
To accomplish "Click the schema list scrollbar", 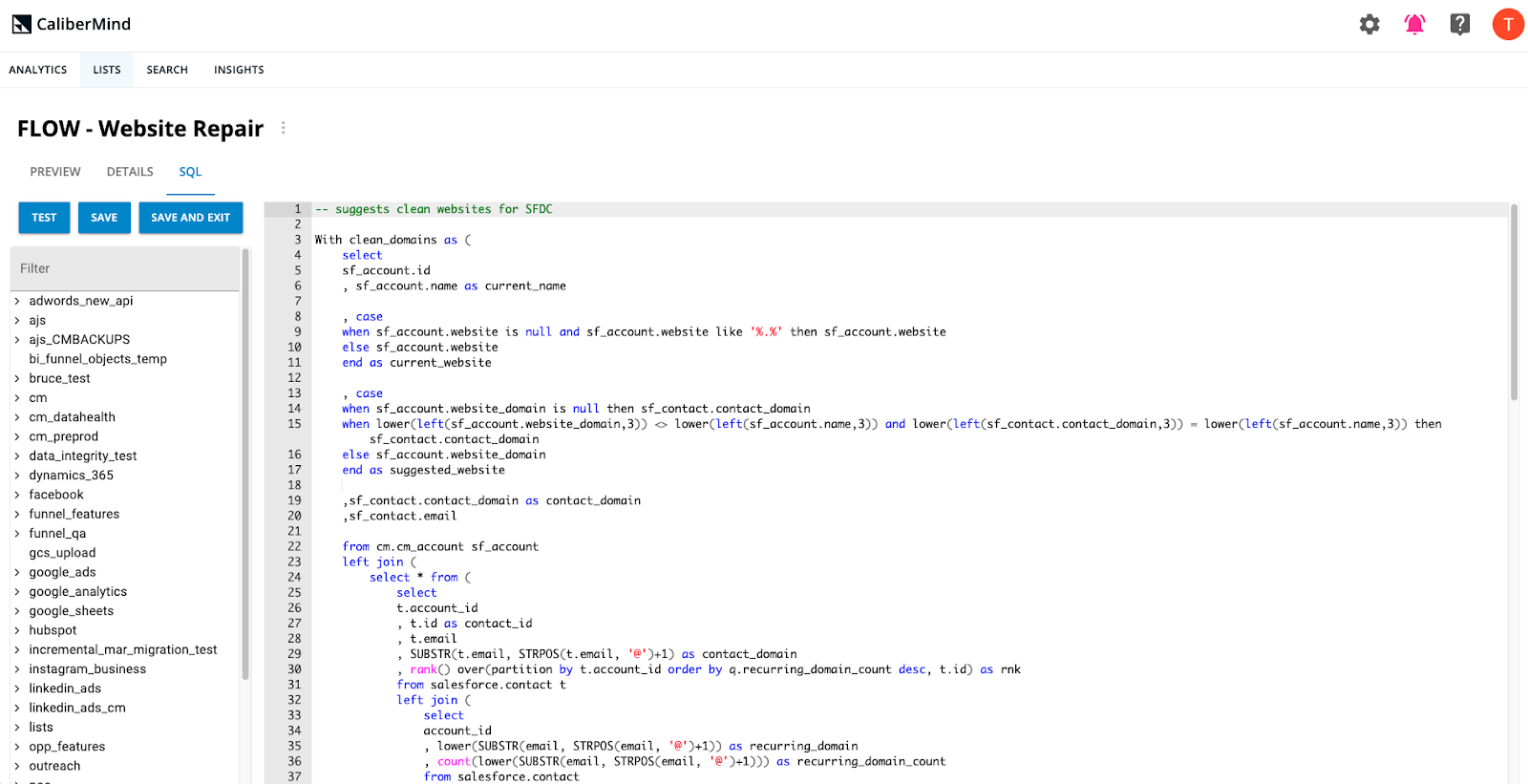I will click(x=245, y=463).
